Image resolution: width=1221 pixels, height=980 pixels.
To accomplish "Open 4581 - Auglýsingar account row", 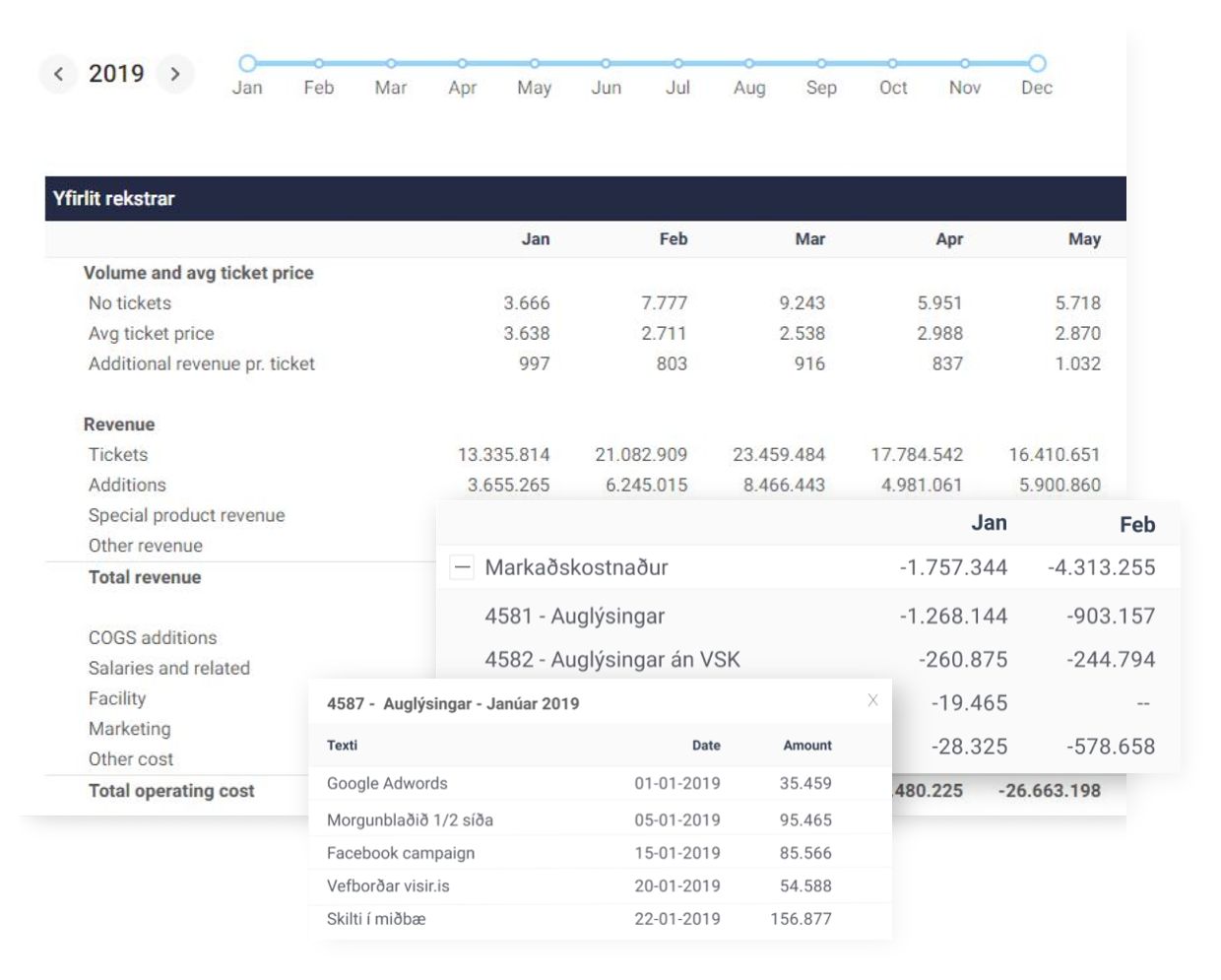I will tap(574, 617).
